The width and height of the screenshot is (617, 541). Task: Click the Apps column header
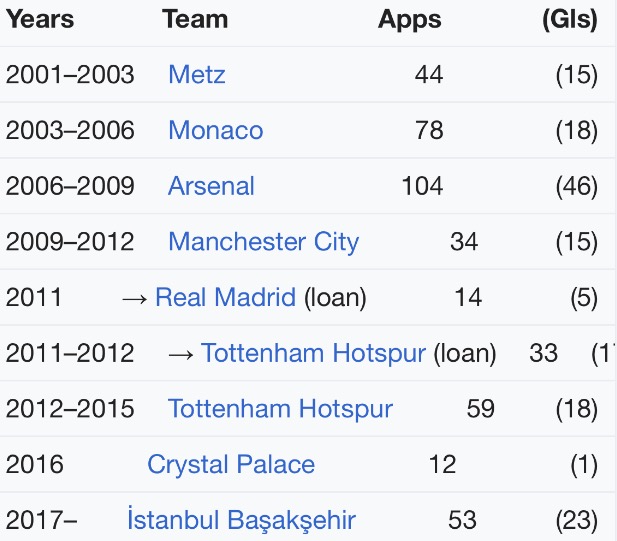pyautogui.click(x=410, y=20)
